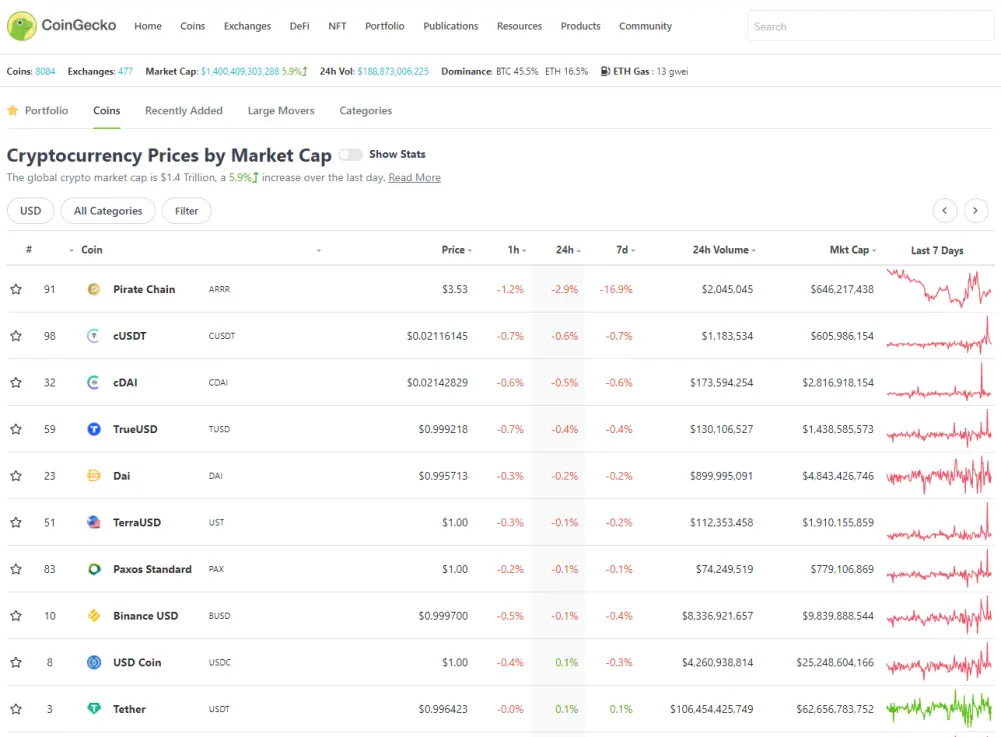Click the cDAI coin icon

(94, 383)
